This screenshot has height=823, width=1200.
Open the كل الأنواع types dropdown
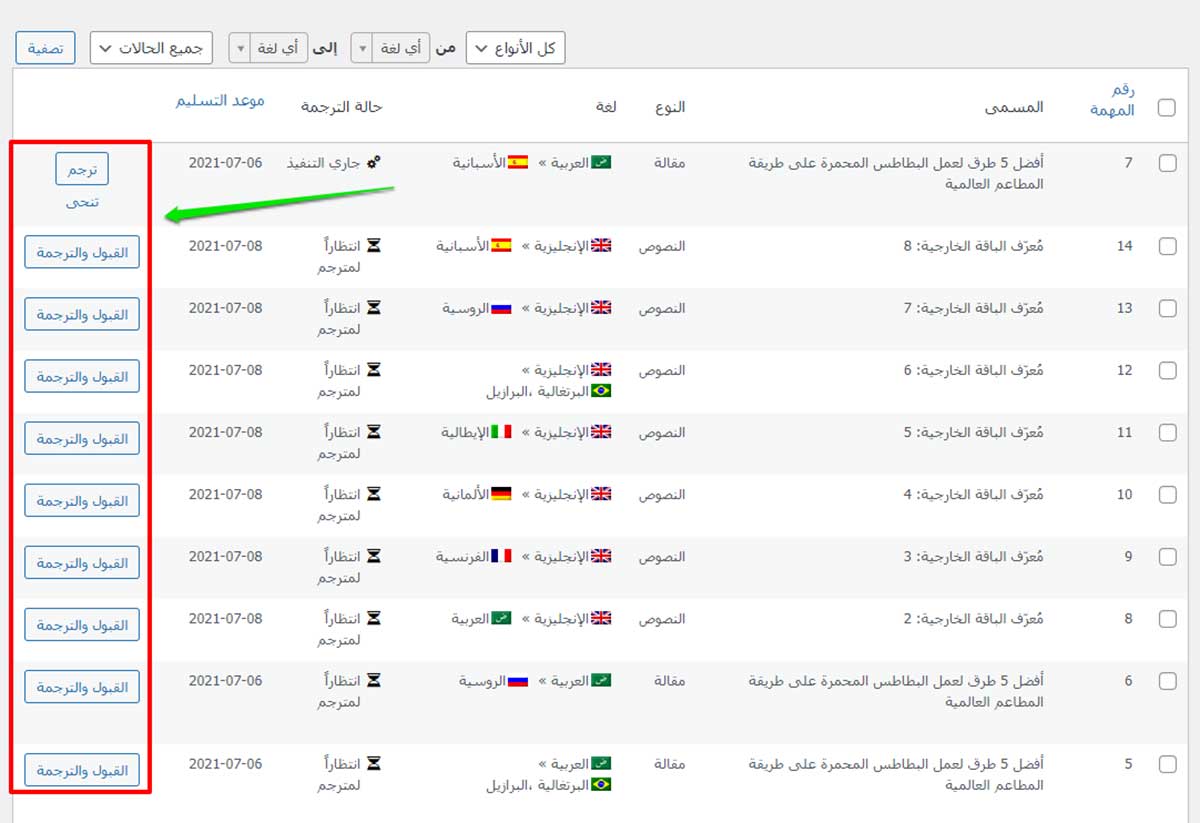(516, 48)
